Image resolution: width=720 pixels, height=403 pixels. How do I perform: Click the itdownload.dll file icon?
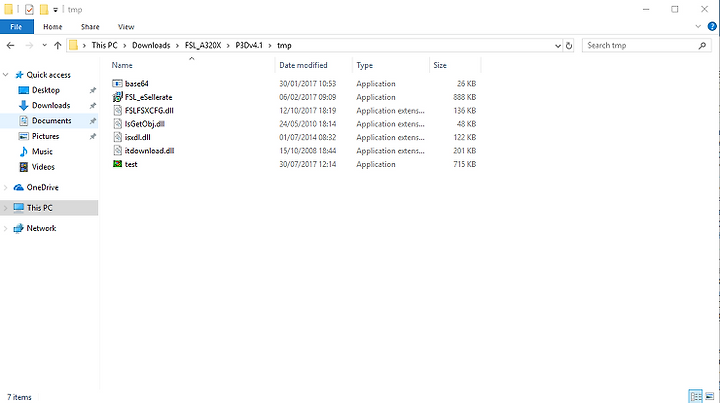tap(118, 151)
